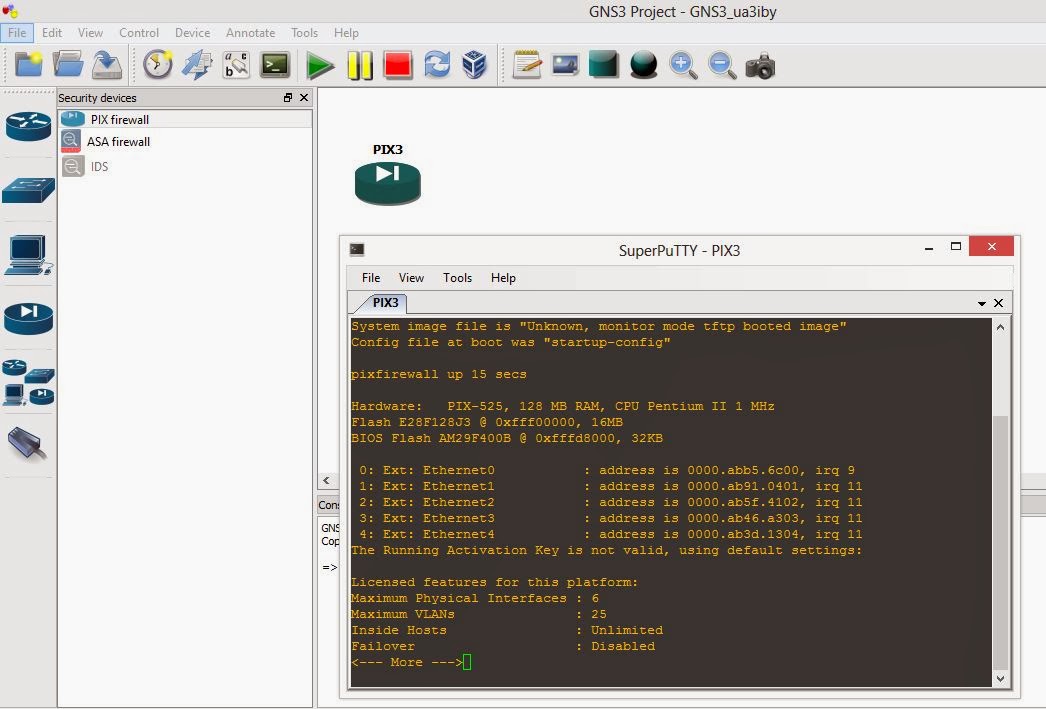Open SuperPuTTY File menu
1046x709 pixels.
[x=371, y=277]
